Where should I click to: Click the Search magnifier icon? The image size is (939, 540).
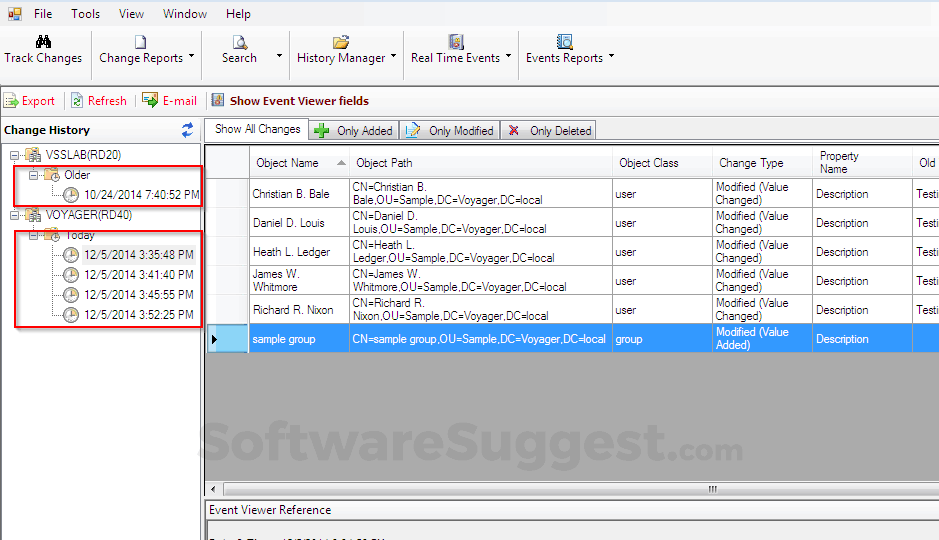click(x=240, y=41)
